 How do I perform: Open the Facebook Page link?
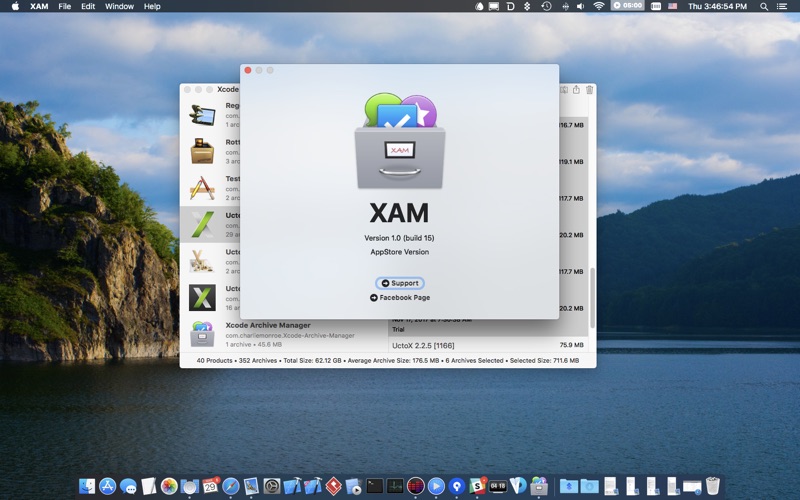[400, 297]
